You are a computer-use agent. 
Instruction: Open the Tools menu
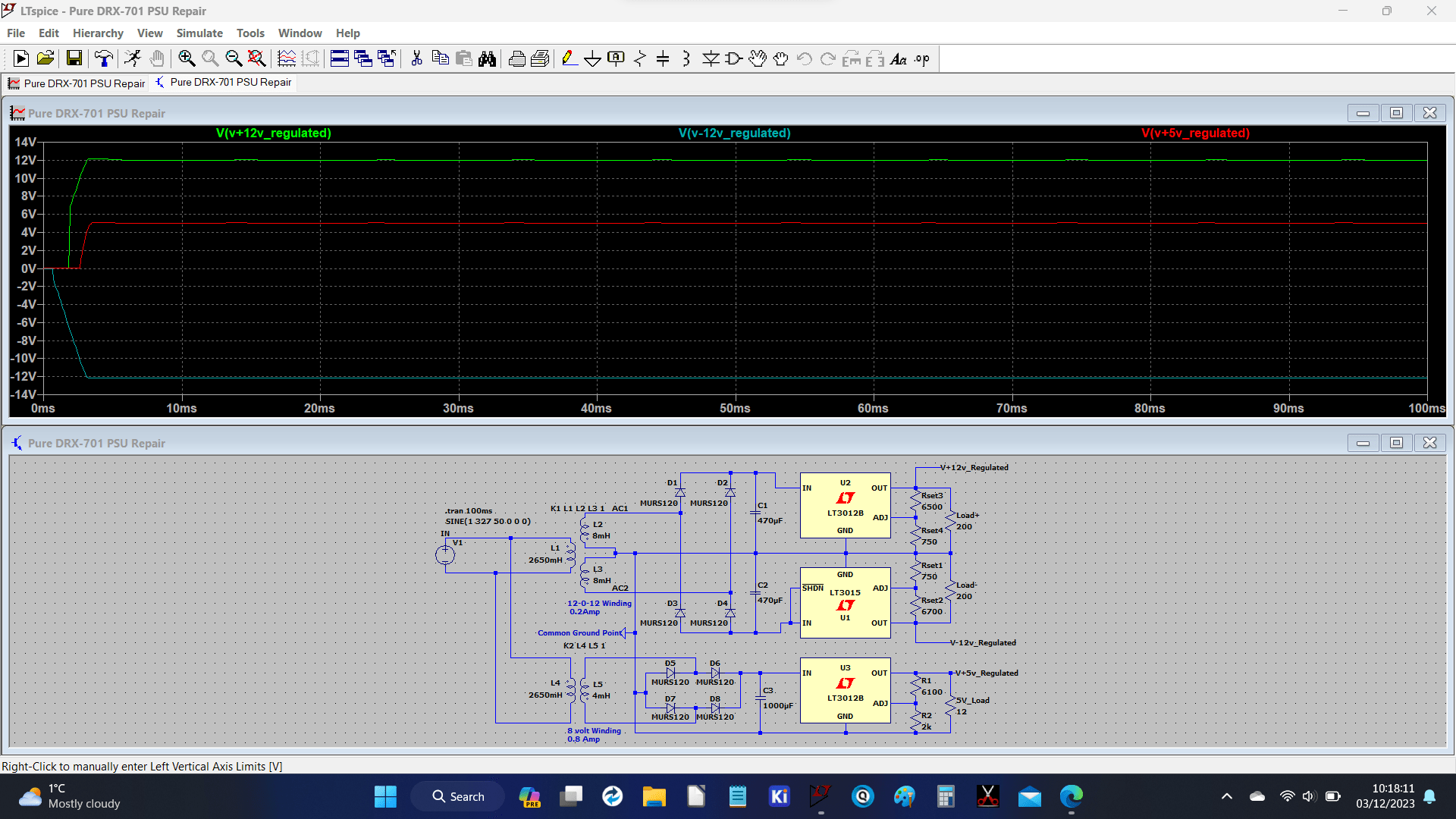tap(250, 33)
